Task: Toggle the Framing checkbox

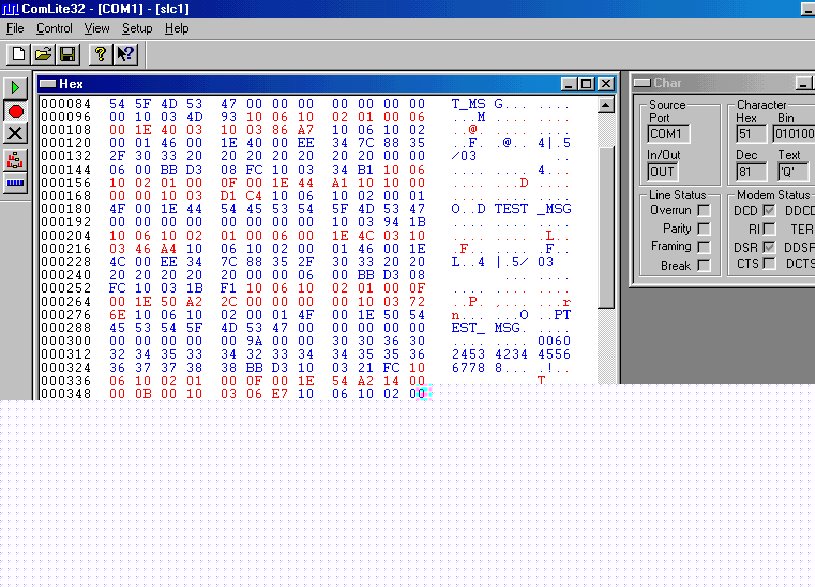Action: click(x=704, y=246)
